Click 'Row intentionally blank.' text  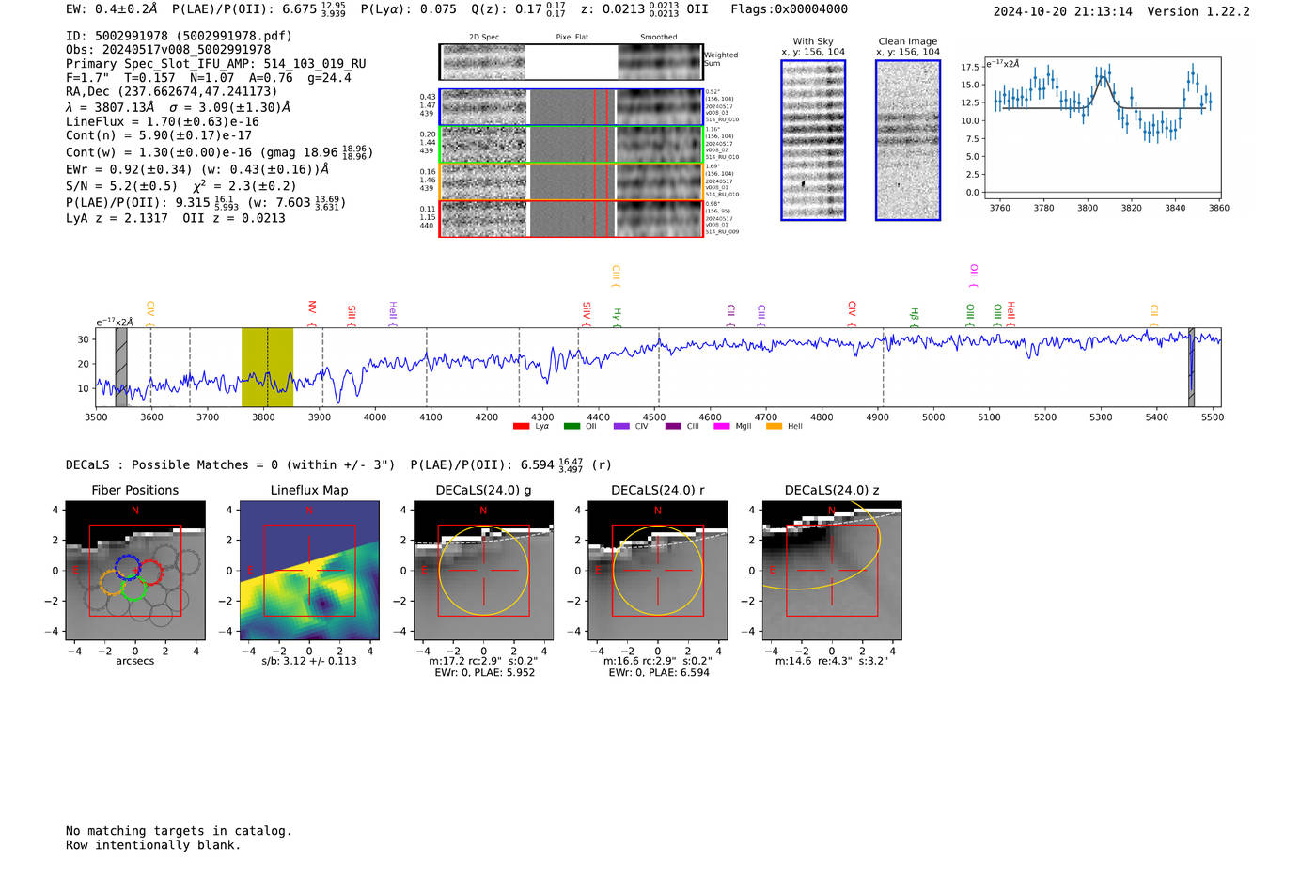[x=153, y=845]
